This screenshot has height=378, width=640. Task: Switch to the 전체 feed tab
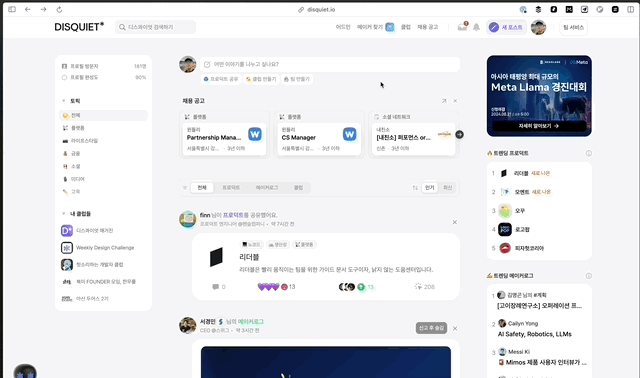tap(202, 188)
